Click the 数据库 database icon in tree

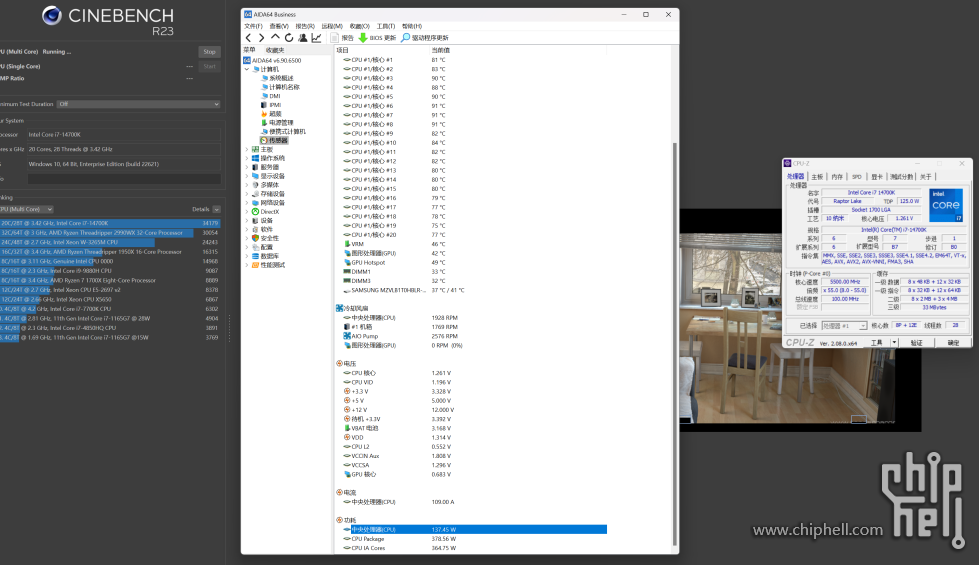click(255, 256)
